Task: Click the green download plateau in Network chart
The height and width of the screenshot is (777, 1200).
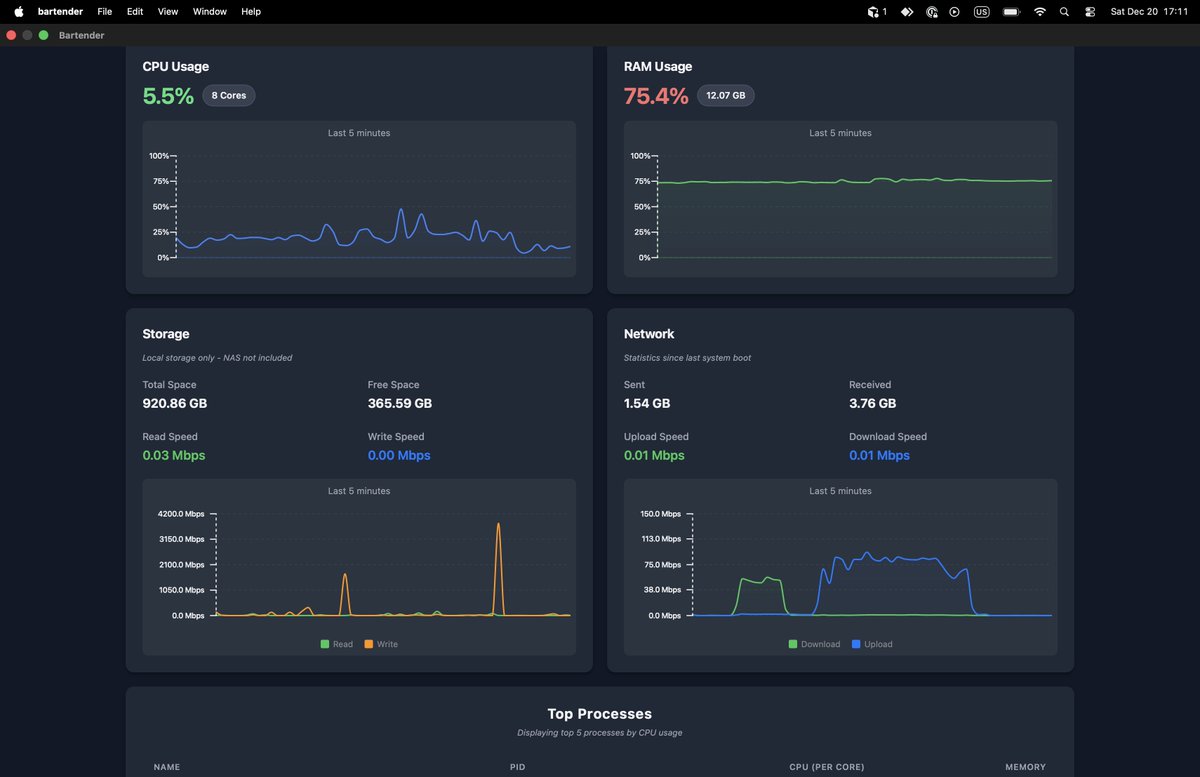Action: click(759, 579)
